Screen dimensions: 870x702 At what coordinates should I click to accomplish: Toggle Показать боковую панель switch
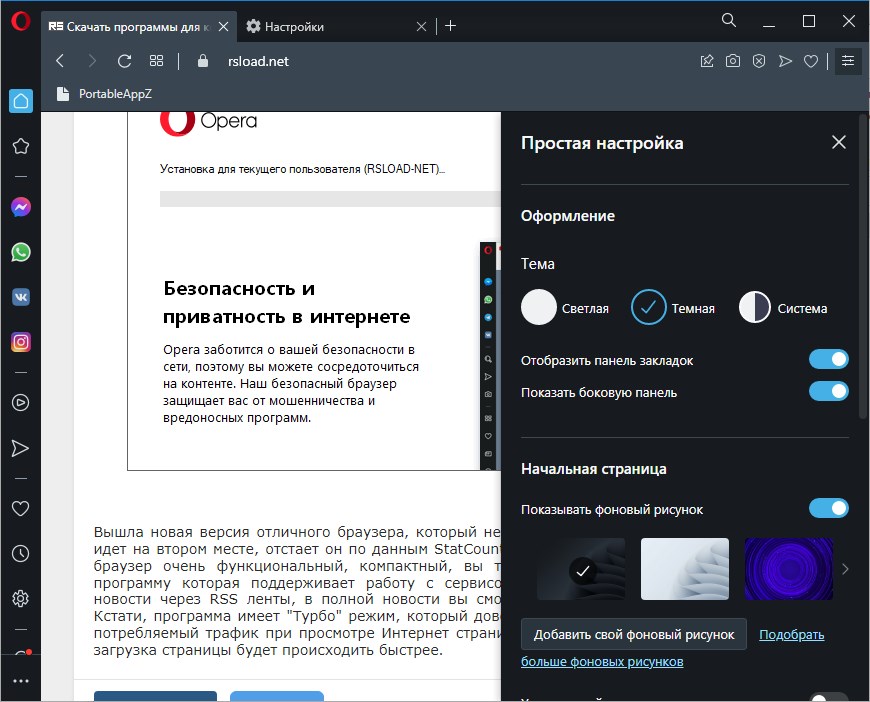click(x=828, y=391)
